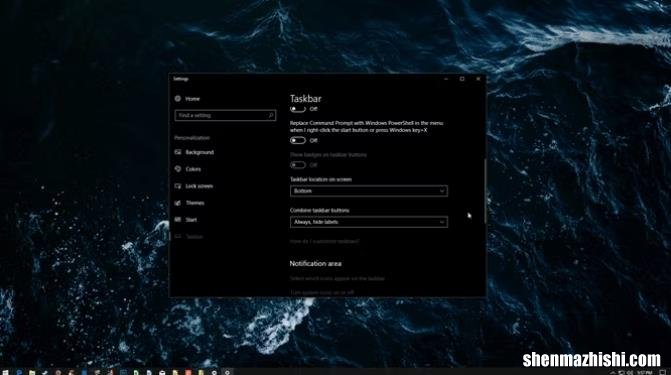Open Taskbar location on screen dropdown
The width and height of the screenshot is (671, 375).
click(369, 191)
